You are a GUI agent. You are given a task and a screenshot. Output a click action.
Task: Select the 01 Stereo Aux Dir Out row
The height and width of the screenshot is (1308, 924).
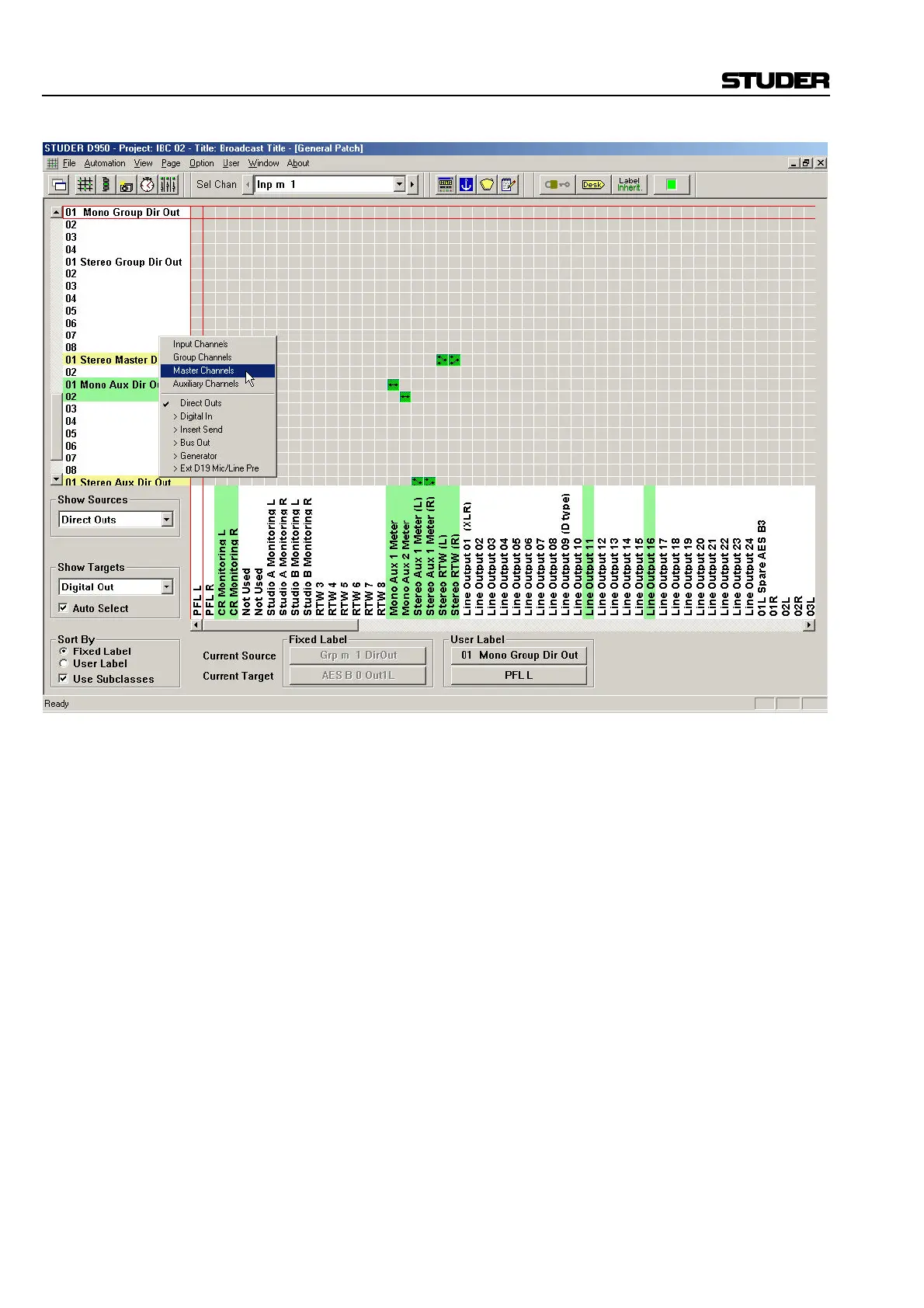(127, 482)
